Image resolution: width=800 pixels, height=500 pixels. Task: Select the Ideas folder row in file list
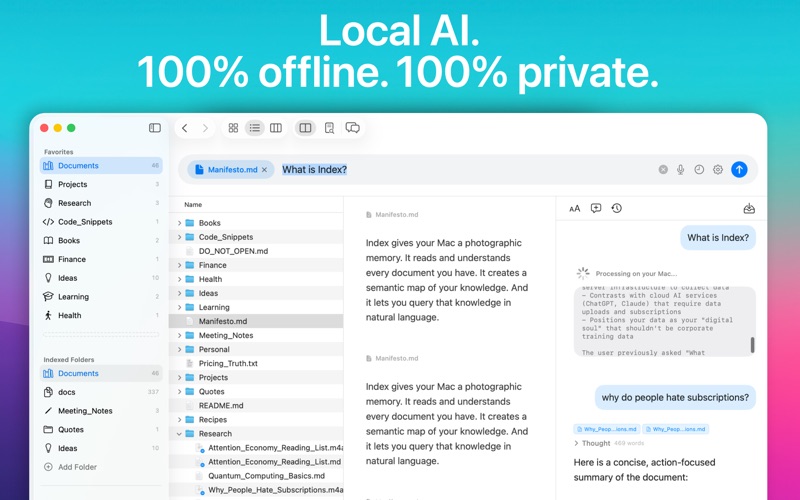point(256,293)
